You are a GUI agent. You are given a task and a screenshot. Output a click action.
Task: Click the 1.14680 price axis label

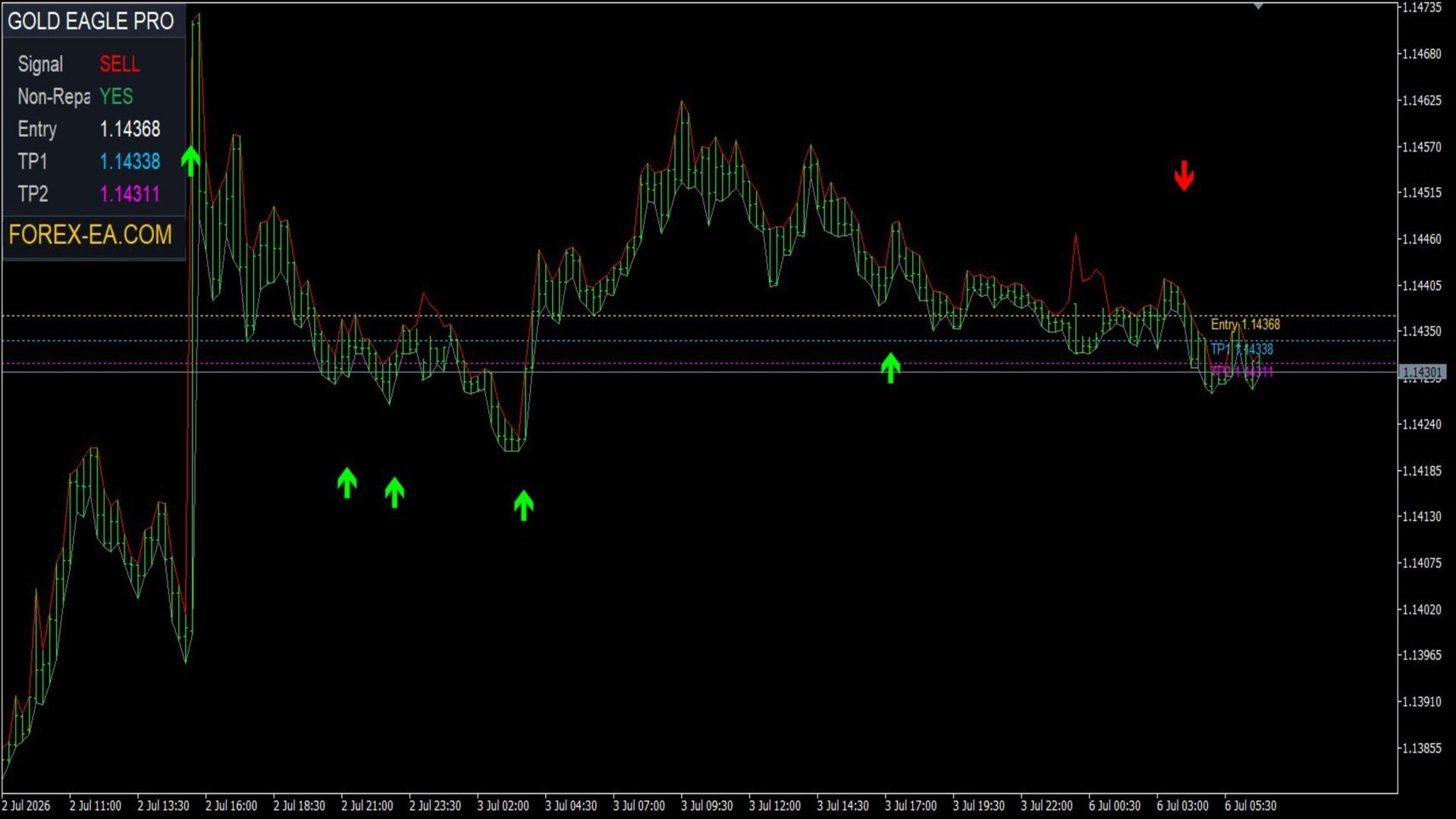(x=1420, y=54)
